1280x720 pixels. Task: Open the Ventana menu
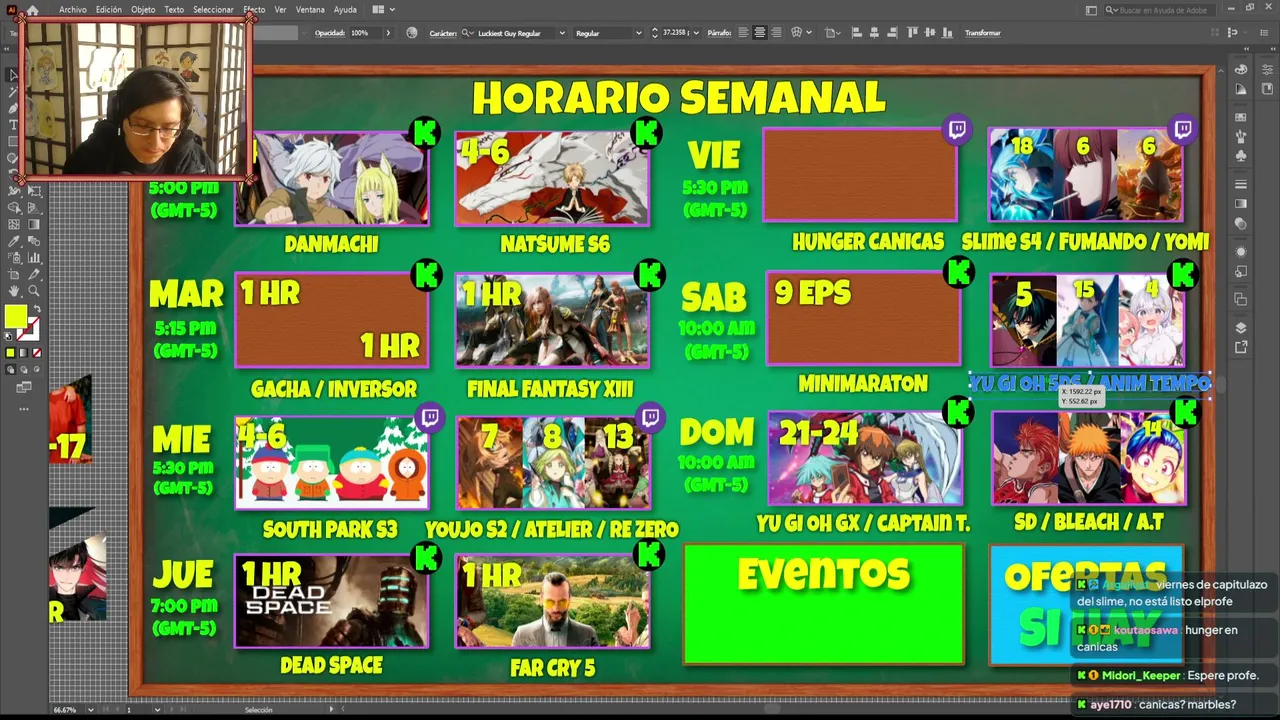(x=310, y=9)
